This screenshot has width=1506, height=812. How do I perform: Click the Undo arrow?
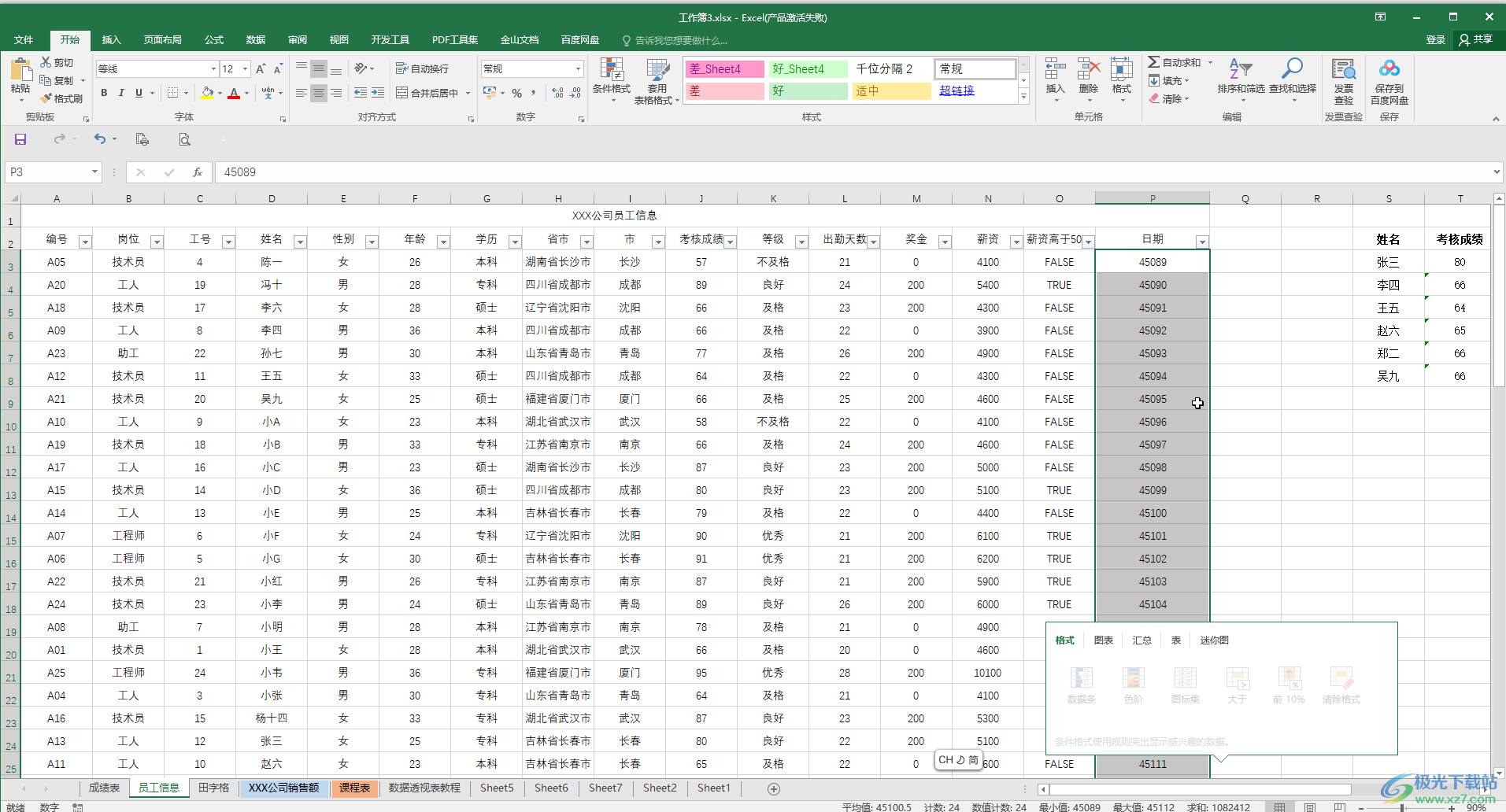[x=100, y=139]
